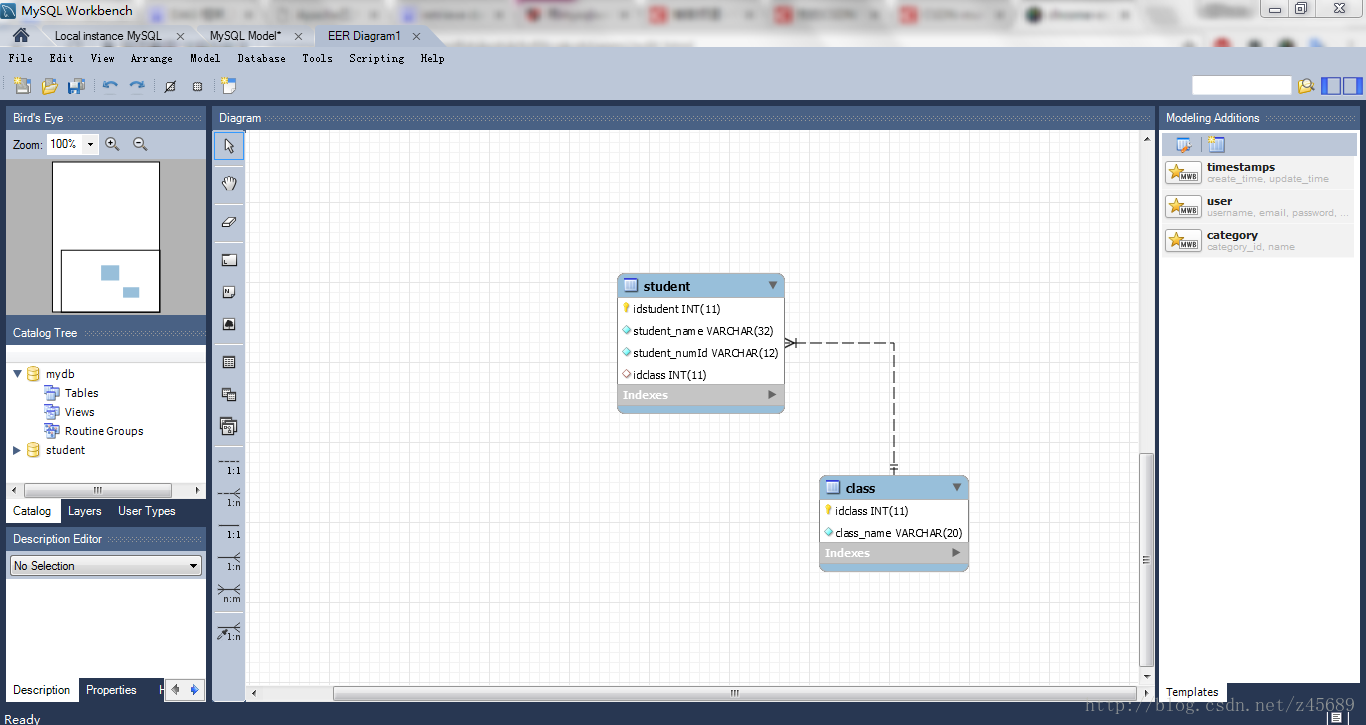This screenshot has height=725, width=1366.
Task: Open the Database menu
Action: click(261, 58)
